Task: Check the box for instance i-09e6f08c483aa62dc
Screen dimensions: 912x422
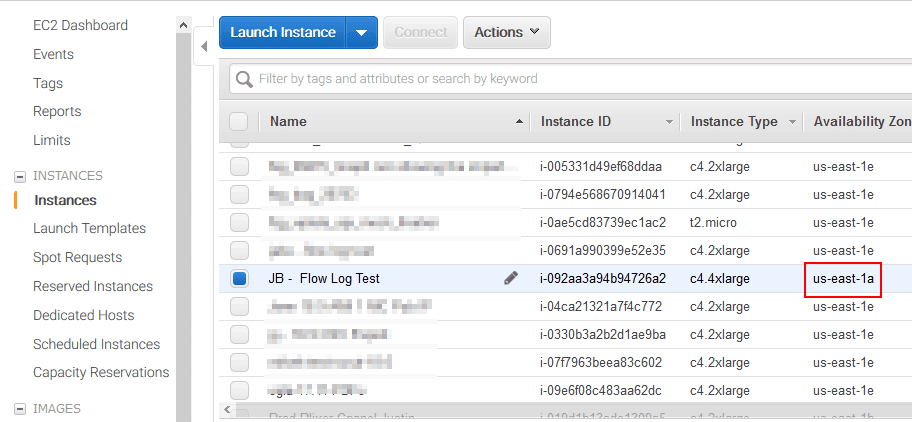Action: click(x=239, y=390)
